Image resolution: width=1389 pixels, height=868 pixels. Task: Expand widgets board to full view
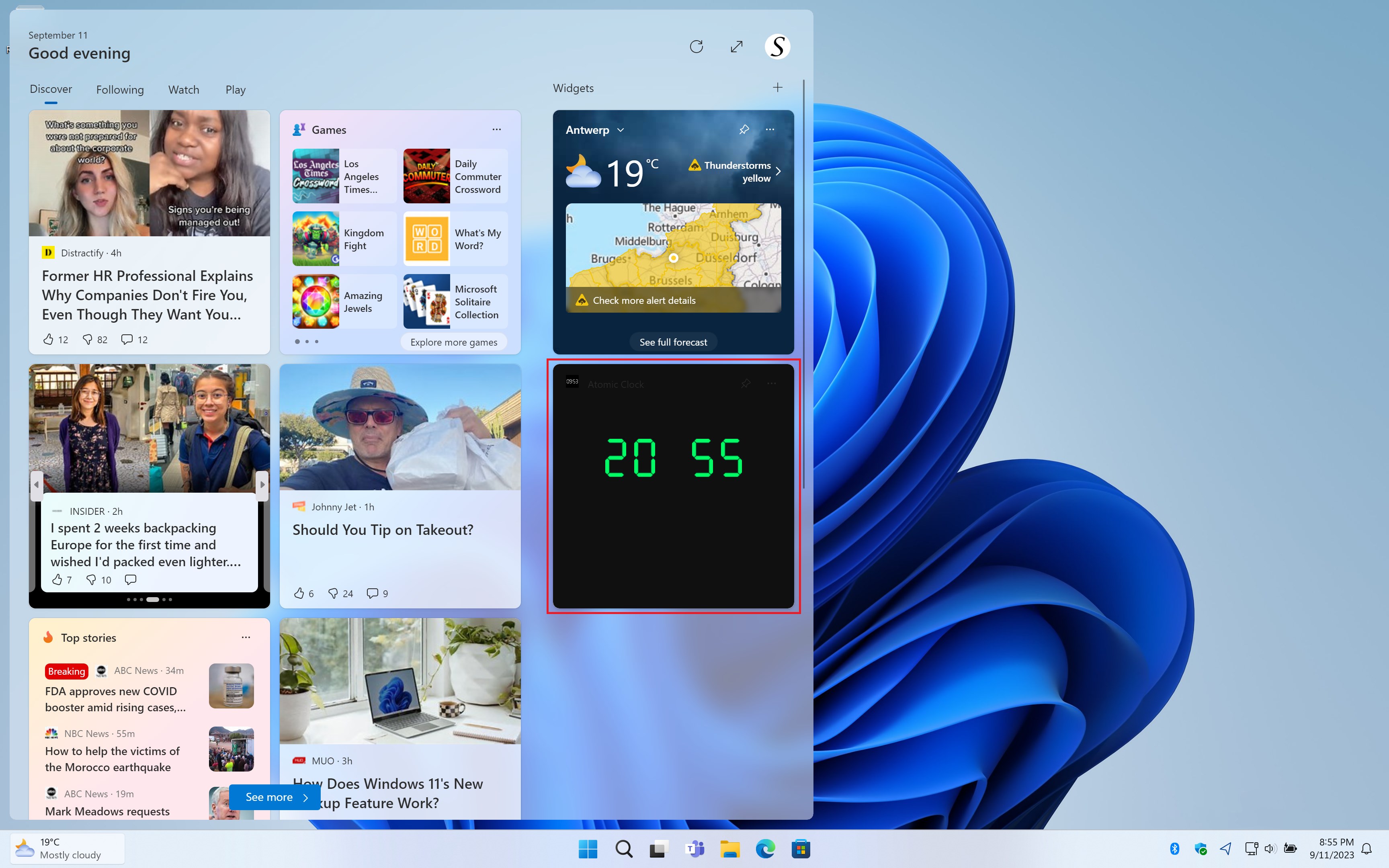736,47
